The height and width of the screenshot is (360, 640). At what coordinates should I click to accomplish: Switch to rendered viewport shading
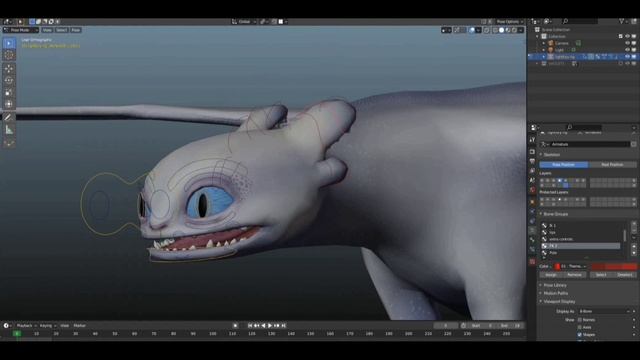pyautogui.click(x=514, y=30)
